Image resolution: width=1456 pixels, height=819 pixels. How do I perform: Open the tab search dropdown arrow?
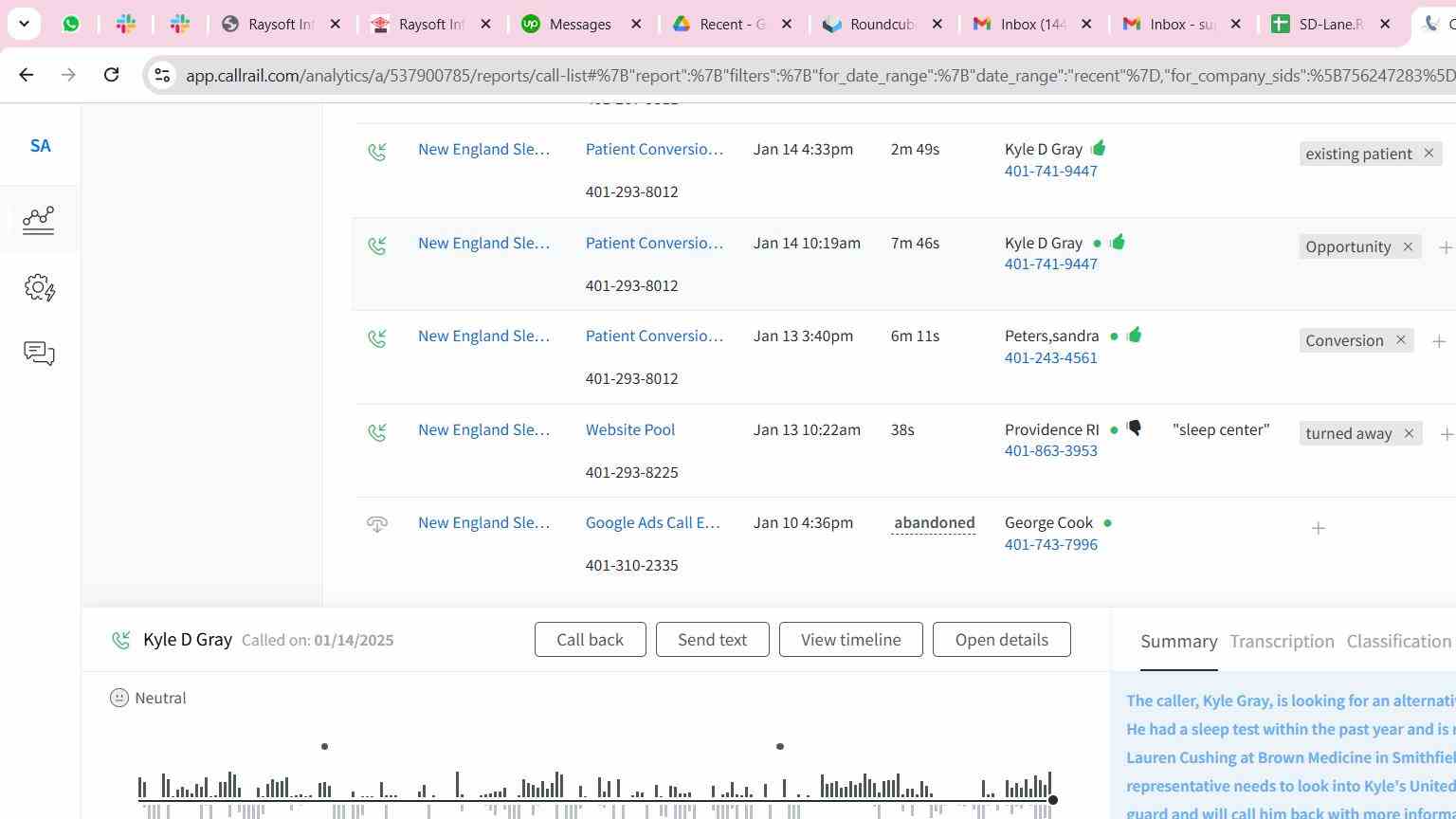(x=24, y=24)
